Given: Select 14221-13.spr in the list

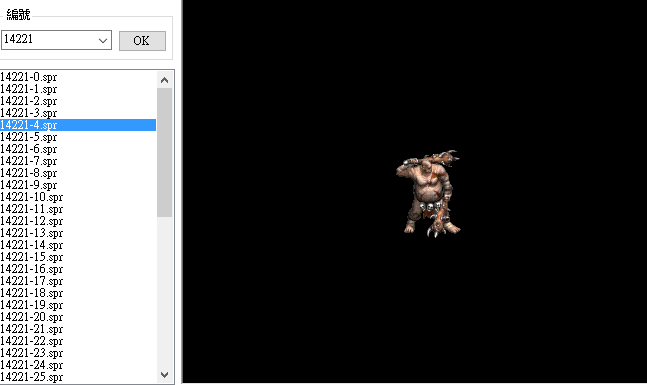Looking at the screenshot, I should click(78, 233).
